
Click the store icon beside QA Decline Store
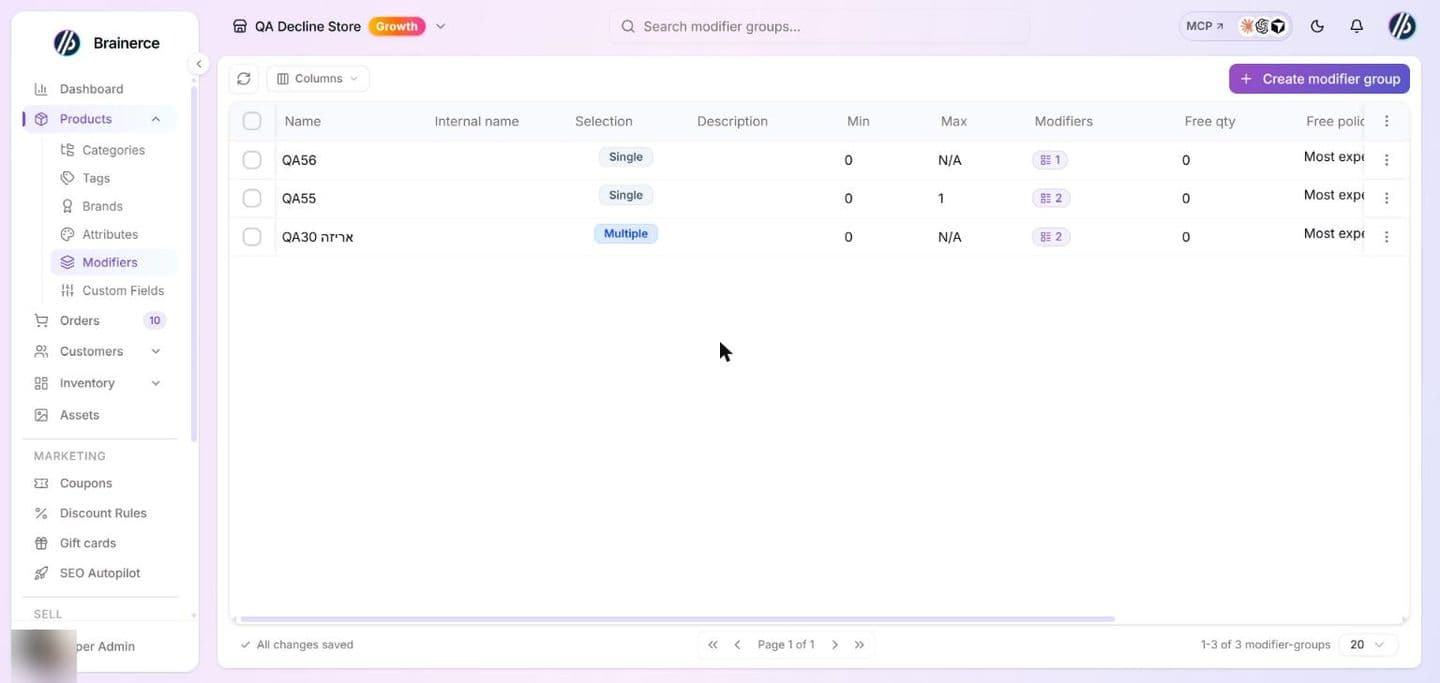coord(240,27)
